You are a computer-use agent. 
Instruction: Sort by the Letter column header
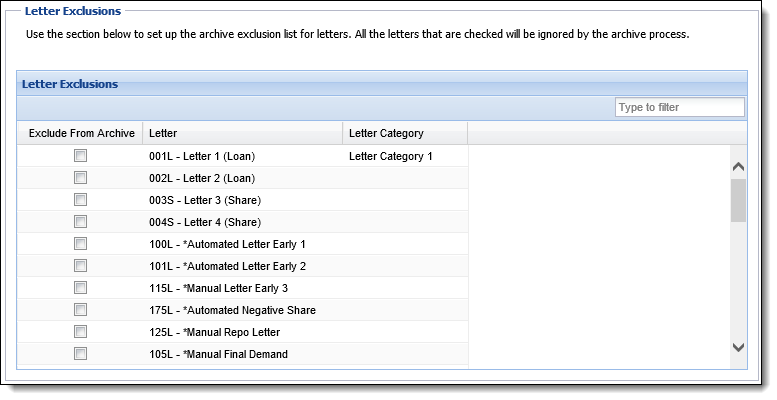pos(242,133)
